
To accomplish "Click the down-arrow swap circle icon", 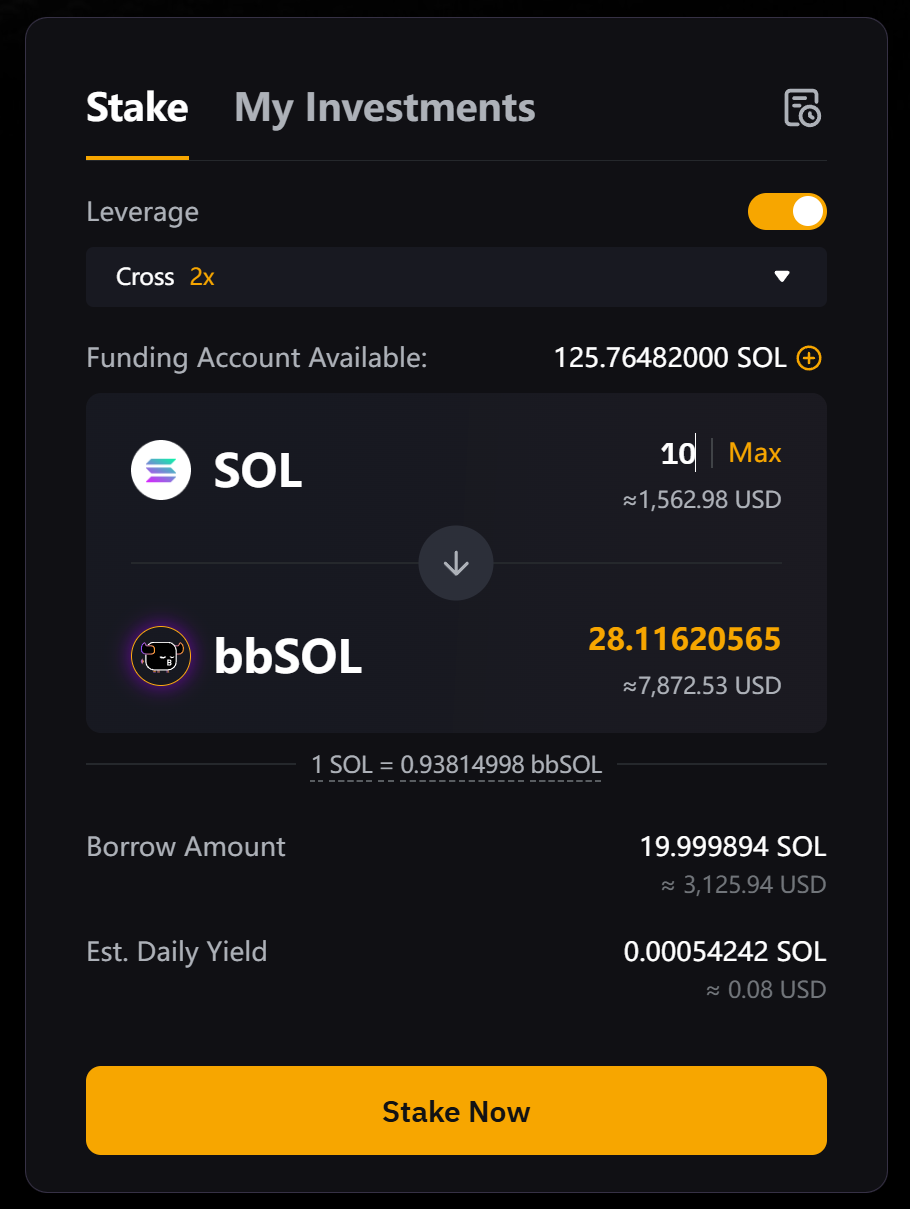I will [x=456, y=563].
